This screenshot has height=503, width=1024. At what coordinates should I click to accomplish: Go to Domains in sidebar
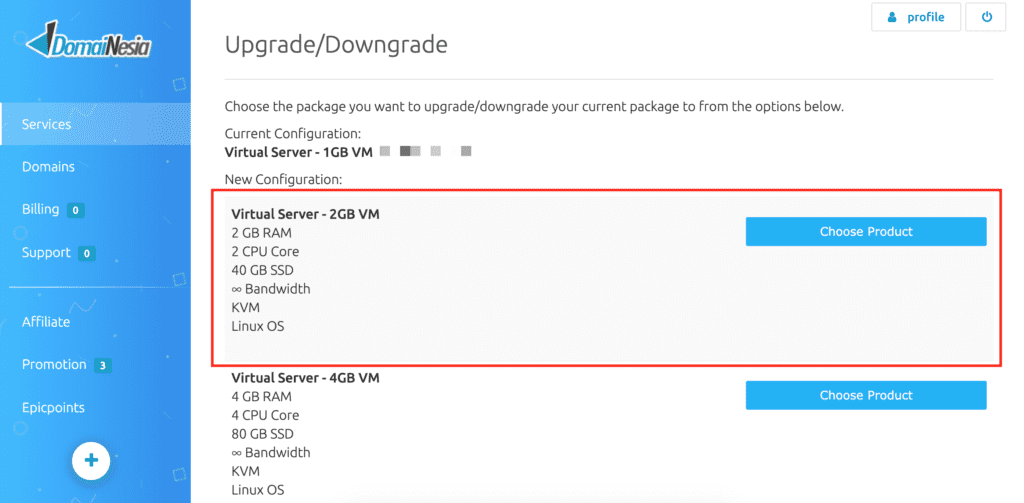click(48, 167)
